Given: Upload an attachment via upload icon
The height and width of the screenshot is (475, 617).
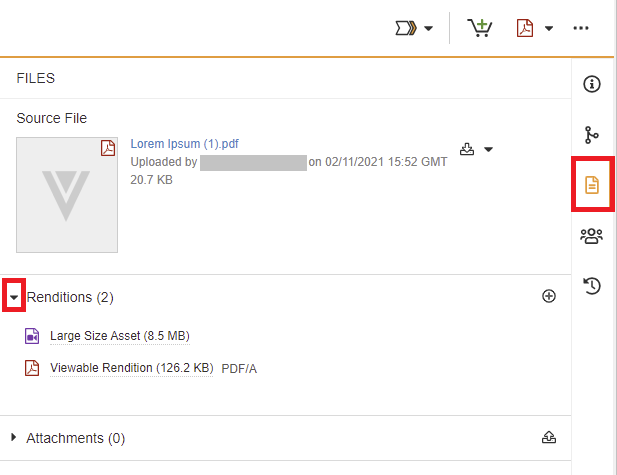Looking at the screenshot, I should 548,438.
